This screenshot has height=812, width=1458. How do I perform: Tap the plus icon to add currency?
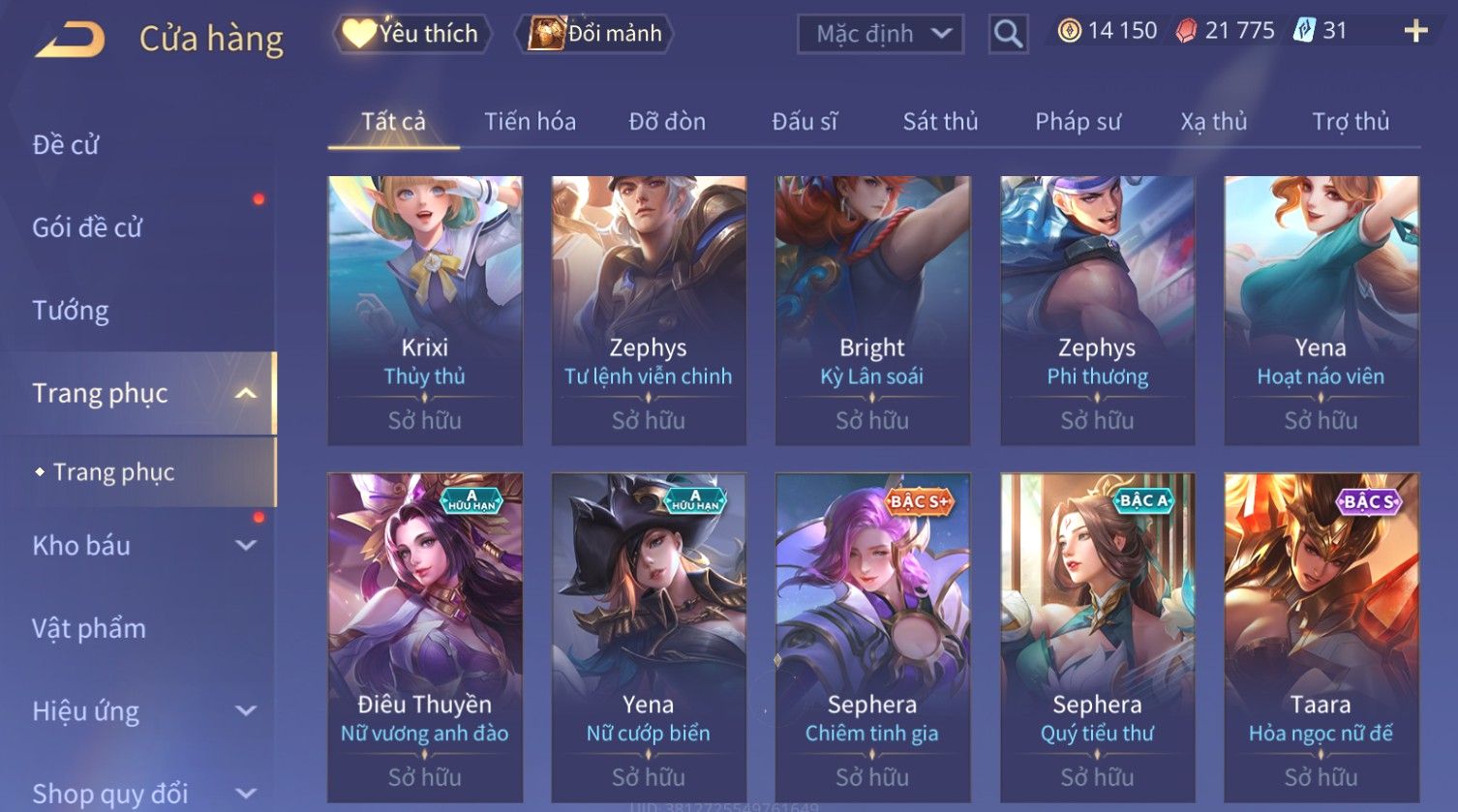pos(1415,32)
